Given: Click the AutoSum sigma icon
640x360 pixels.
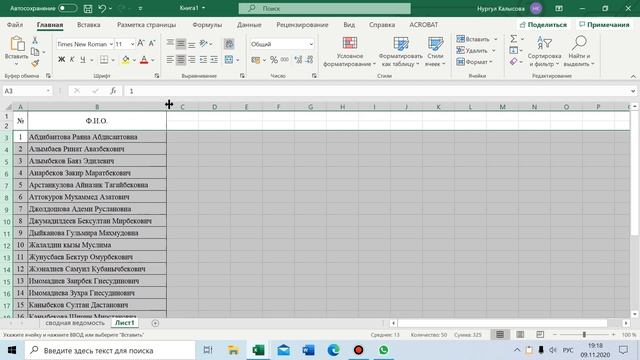Looking at the screenshot, I should 513,39.
